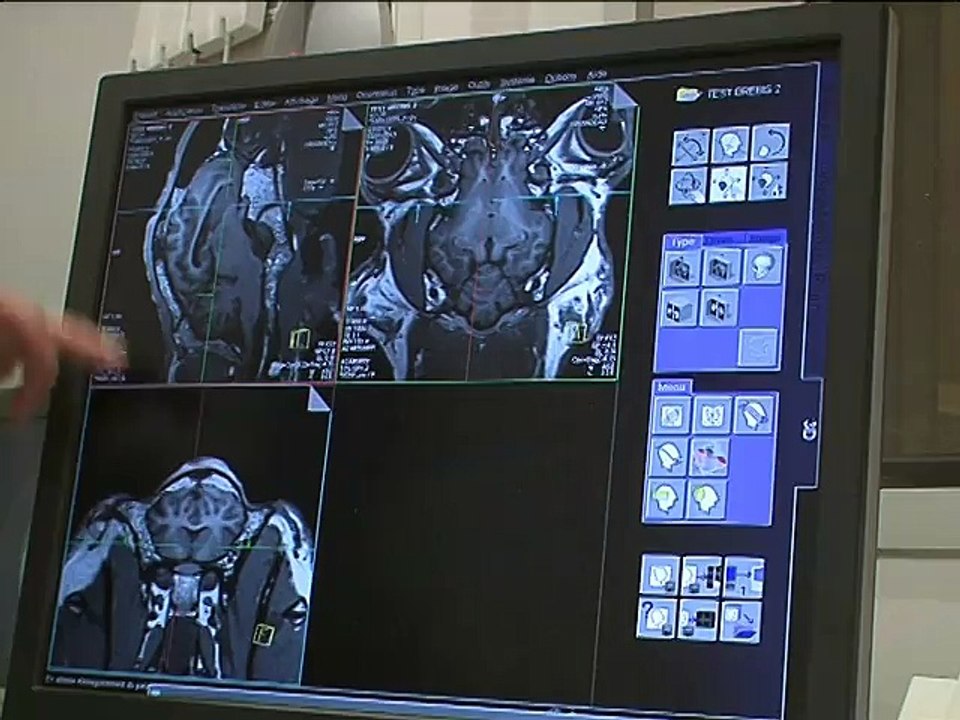The height and width of the screenshot is (720, 960).
Task: Open the Aide menu
Action: coord(597,75)
